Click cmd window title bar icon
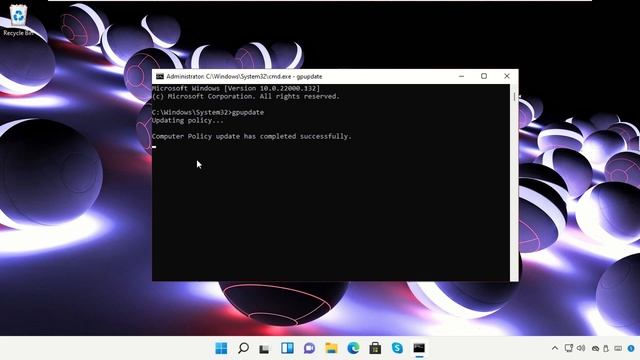Image resolution: width=640 pixels, height=360 pixels. tap(160, 76)
